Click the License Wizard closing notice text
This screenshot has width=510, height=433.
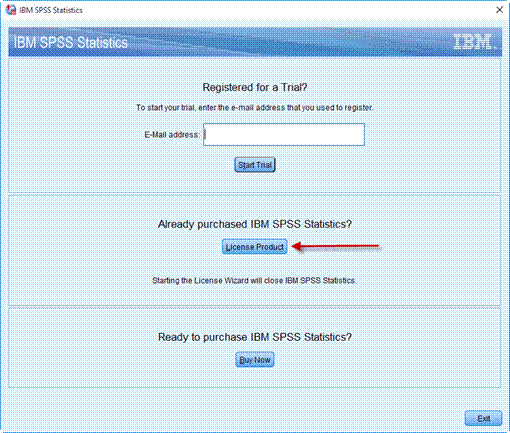click(255, 280)
